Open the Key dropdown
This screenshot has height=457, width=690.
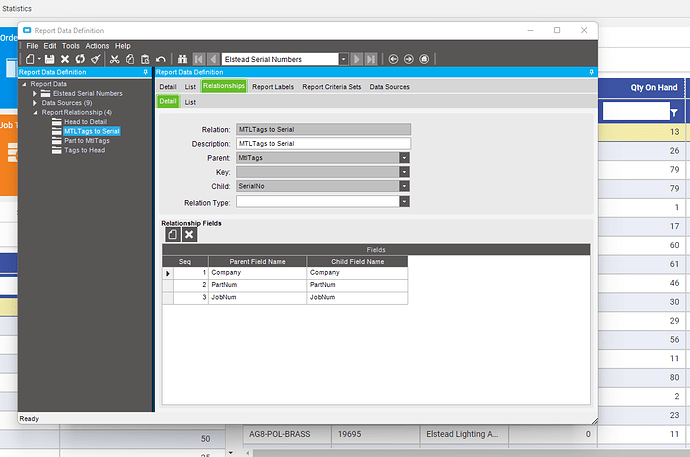pyautogui.click(x=404, y=172)
